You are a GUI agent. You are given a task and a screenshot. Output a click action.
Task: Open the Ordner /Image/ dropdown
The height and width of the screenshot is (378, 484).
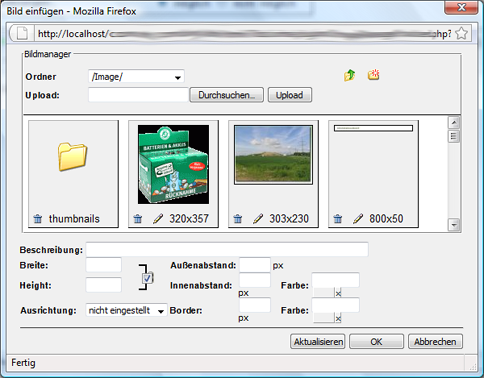136,77
